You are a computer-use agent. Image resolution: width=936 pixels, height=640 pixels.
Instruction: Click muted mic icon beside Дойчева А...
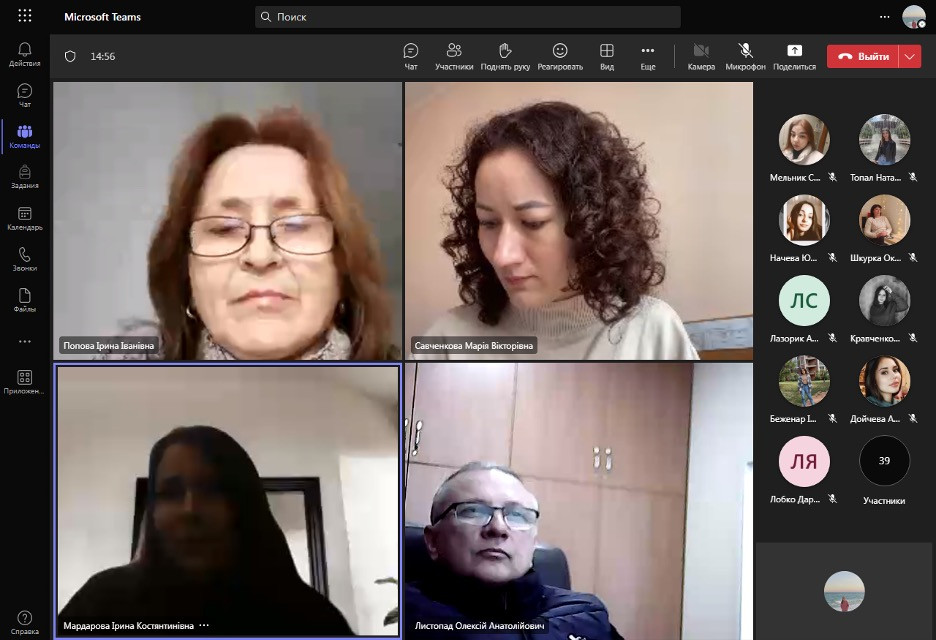[x=912, y=419]
